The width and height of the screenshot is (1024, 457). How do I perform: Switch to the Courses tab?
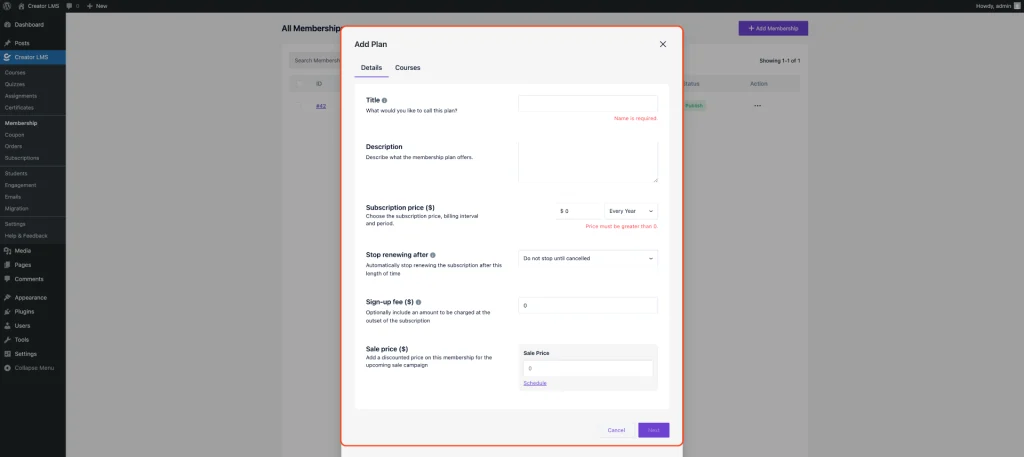407,67
